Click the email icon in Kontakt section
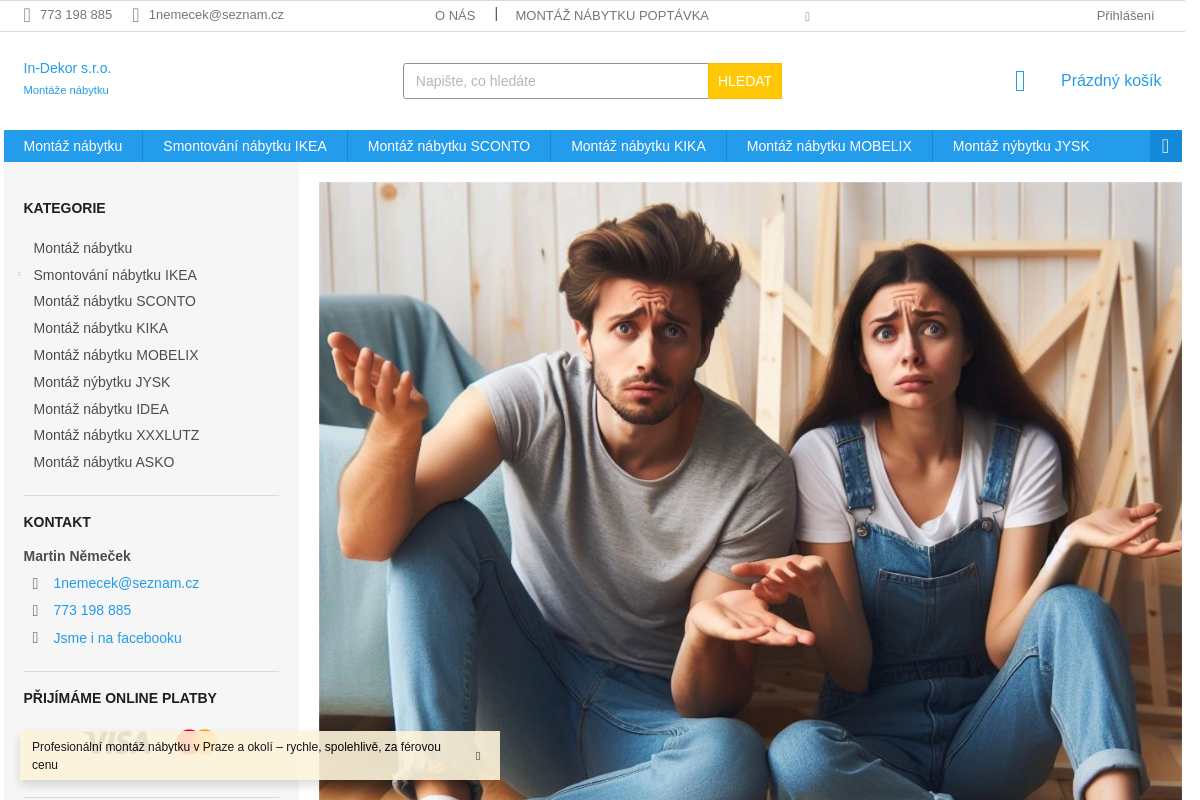This screenshot has width=1200, height=800. (x=36, y=583)
